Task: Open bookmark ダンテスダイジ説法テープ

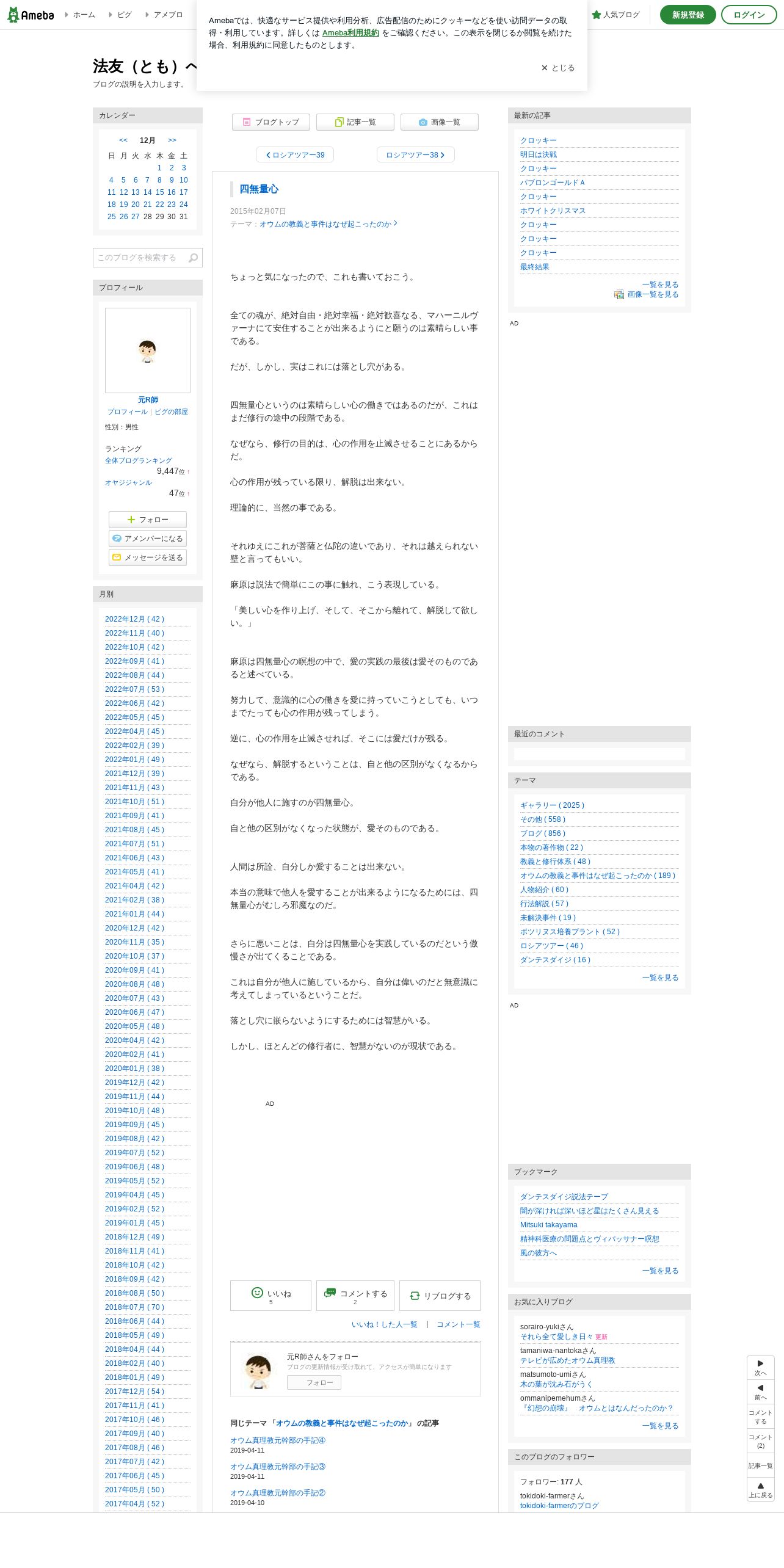Action: (564, 1197)
